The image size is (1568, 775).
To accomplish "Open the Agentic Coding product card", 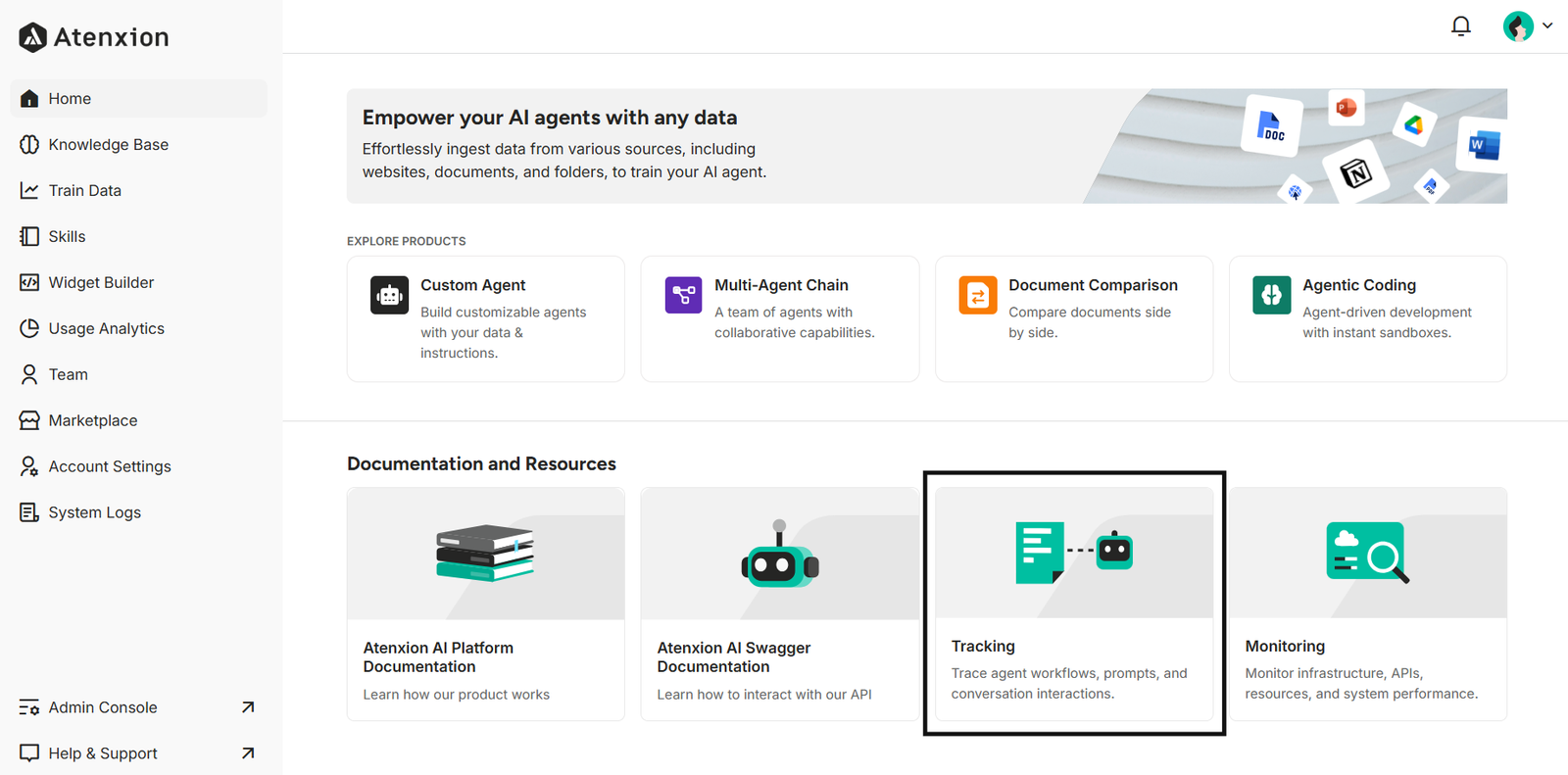I will click(x=1368, y=318).
